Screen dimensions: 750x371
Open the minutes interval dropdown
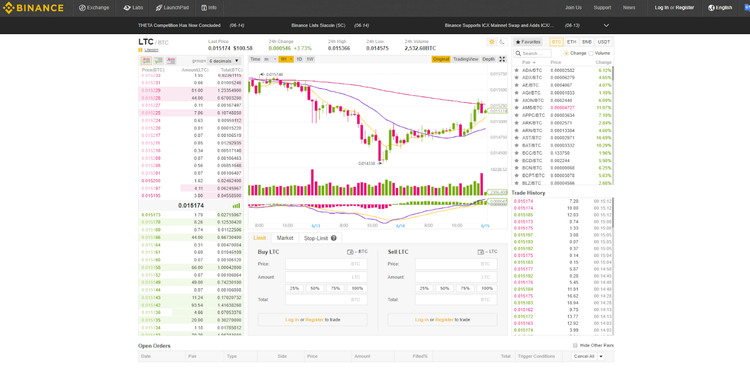270,59
